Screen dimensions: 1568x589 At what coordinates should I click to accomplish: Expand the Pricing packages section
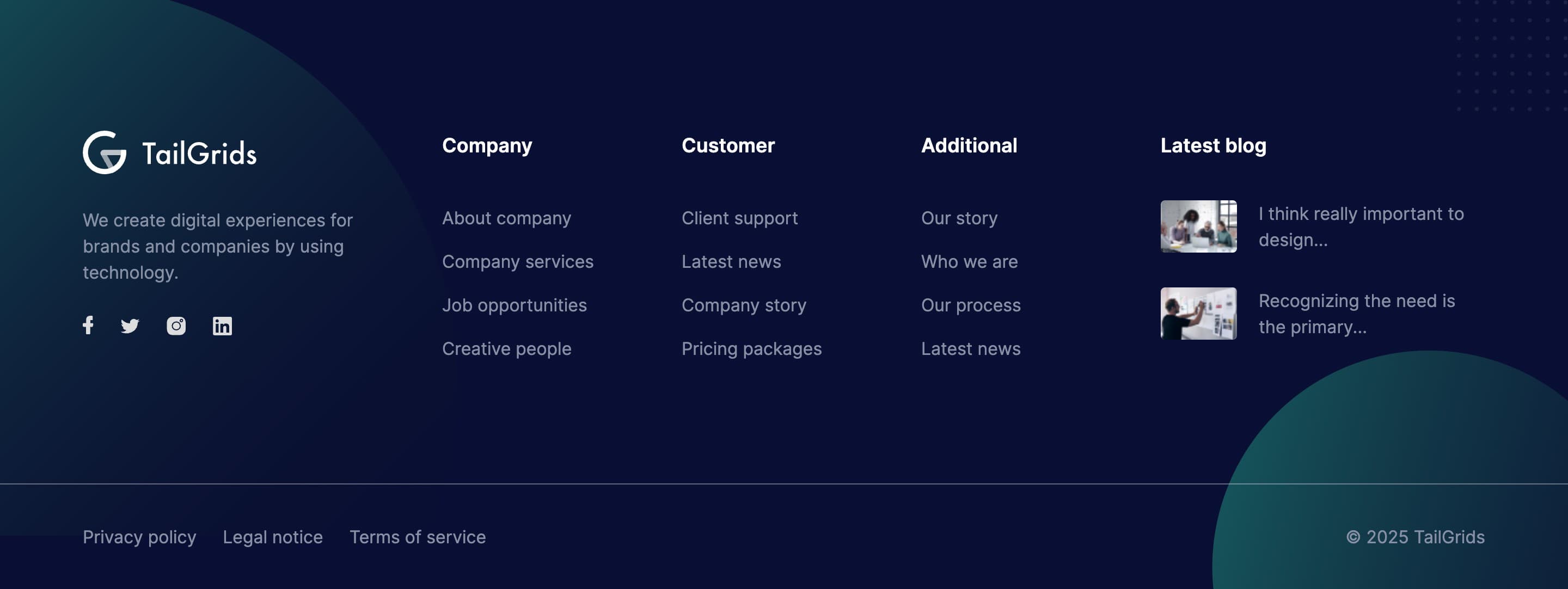752,349
